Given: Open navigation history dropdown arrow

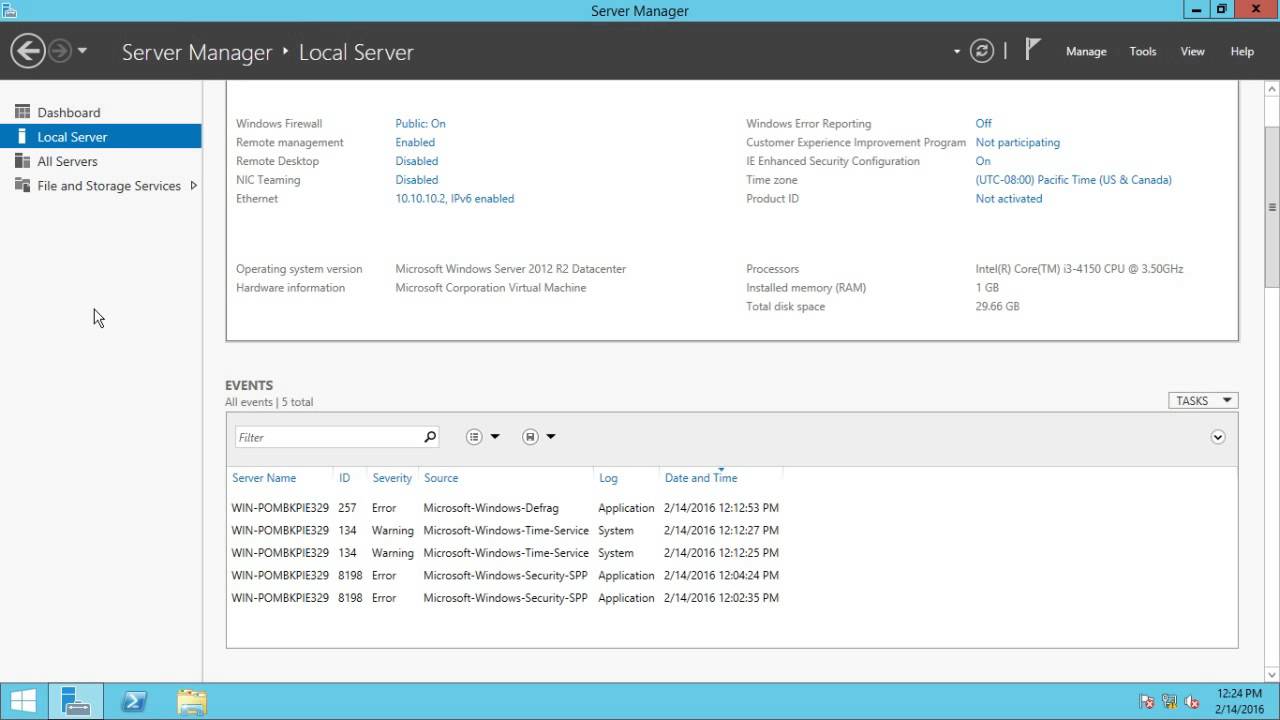Looking at the screenshot, I should 82,51.
